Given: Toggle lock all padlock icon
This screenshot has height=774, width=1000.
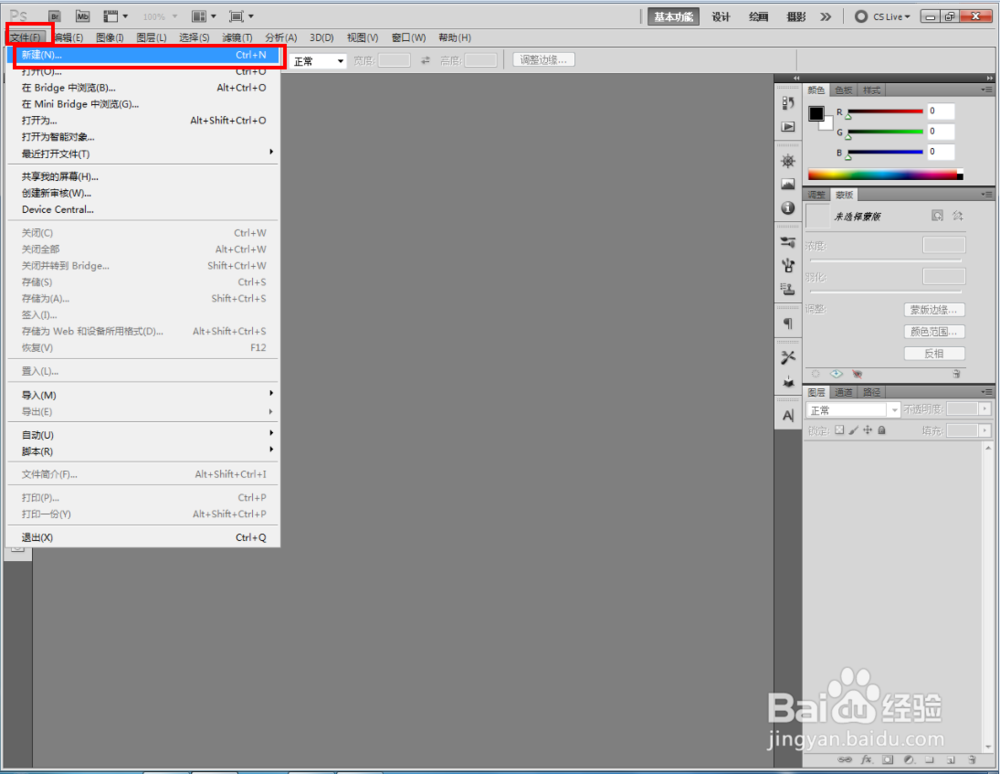Looking at the screenshot, I should pyautogui.click(x=881, y=430).
